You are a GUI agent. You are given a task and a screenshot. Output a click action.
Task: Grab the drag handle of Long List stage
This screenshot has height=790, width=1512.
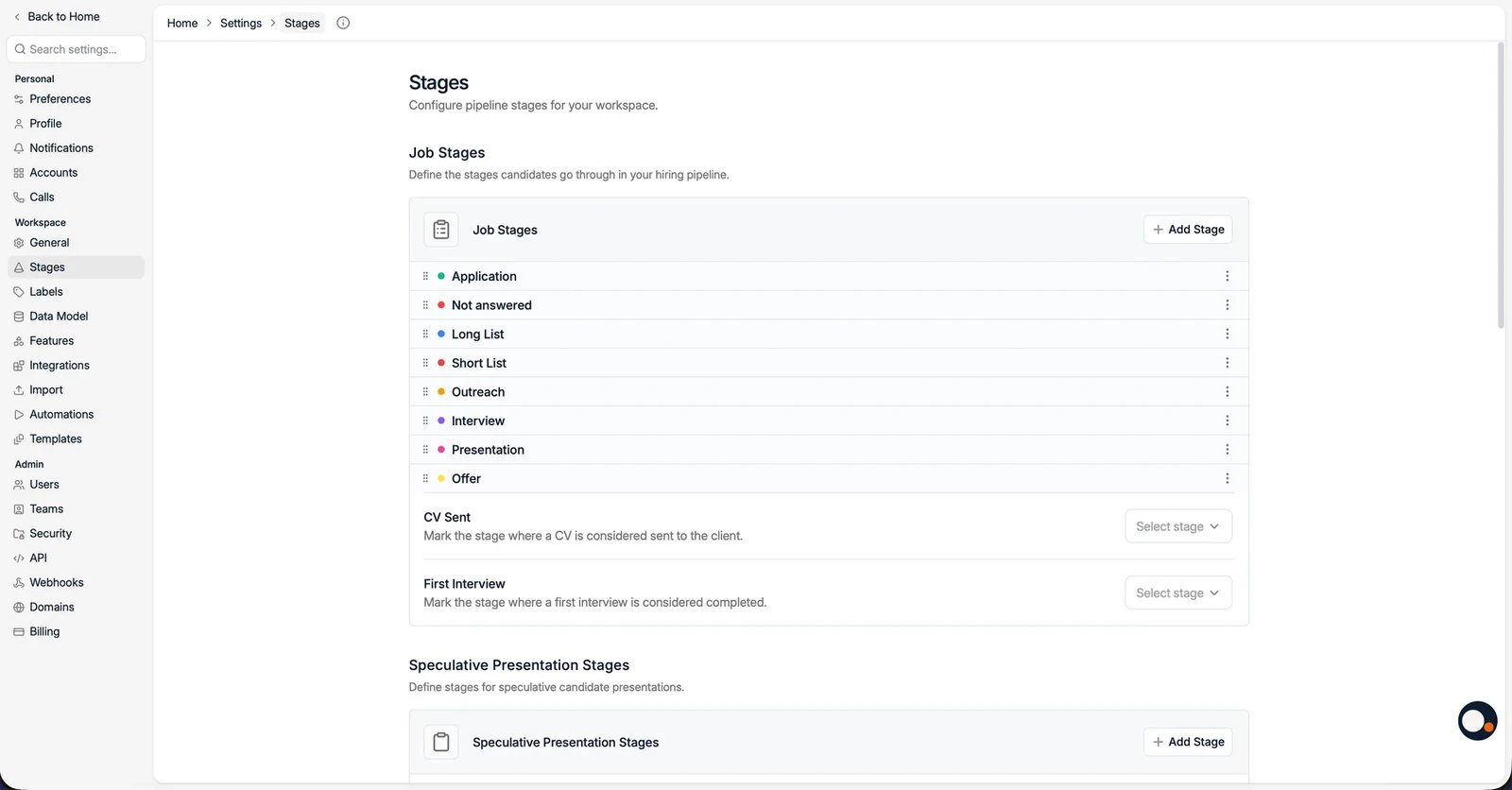pyautogui.click(x=425, y=334)
